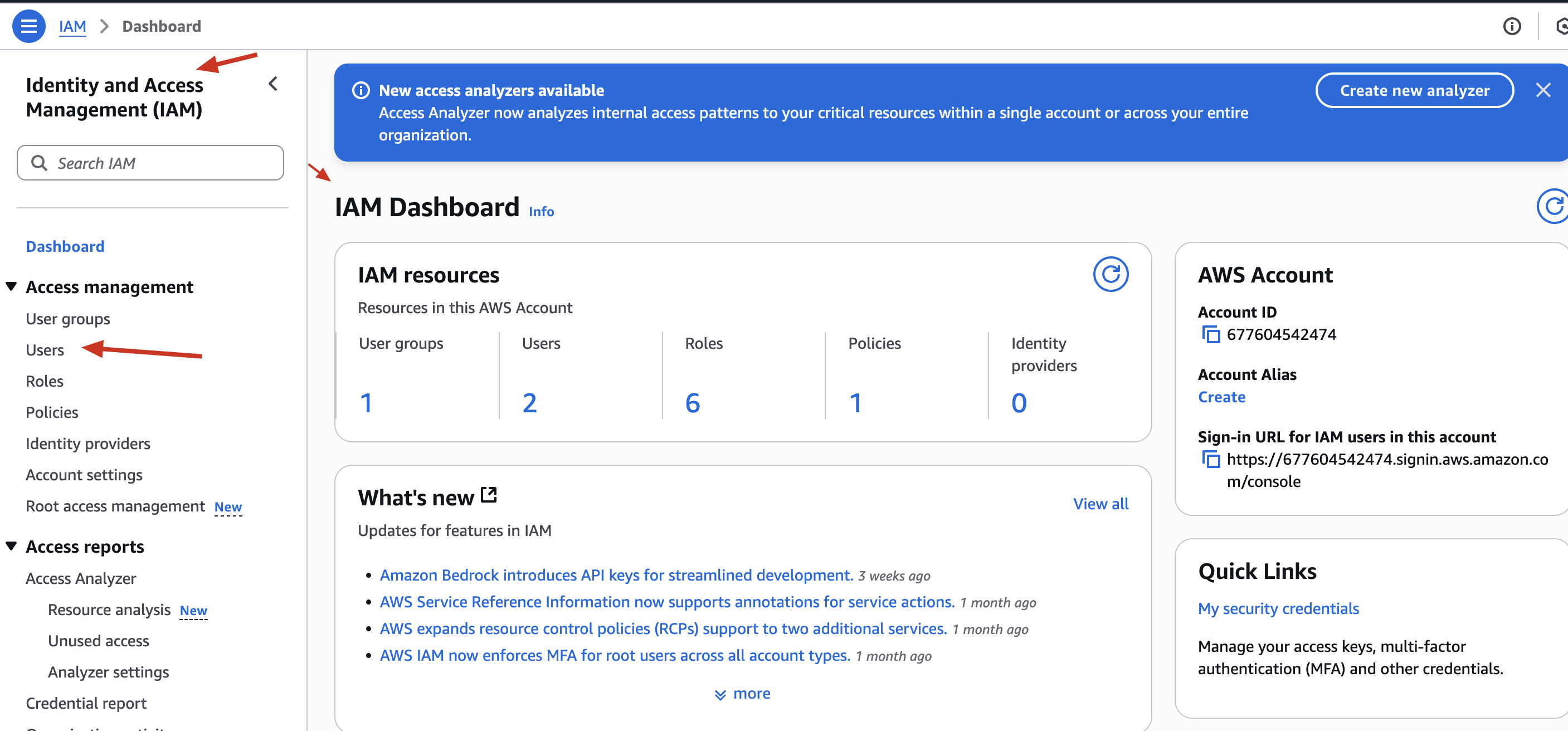Open Analyzer settings in the sidebar
The width and height of the screenshot is (1568, 731).
point(108,672)
